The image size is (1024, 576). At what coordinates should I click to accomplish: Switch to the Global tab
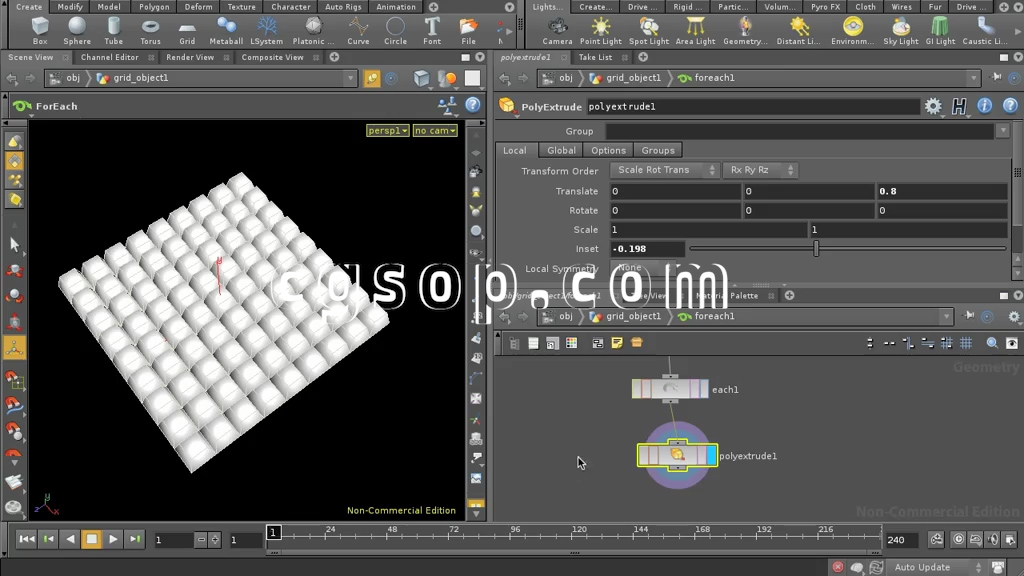pyautogui.click(x=561, y=150)
